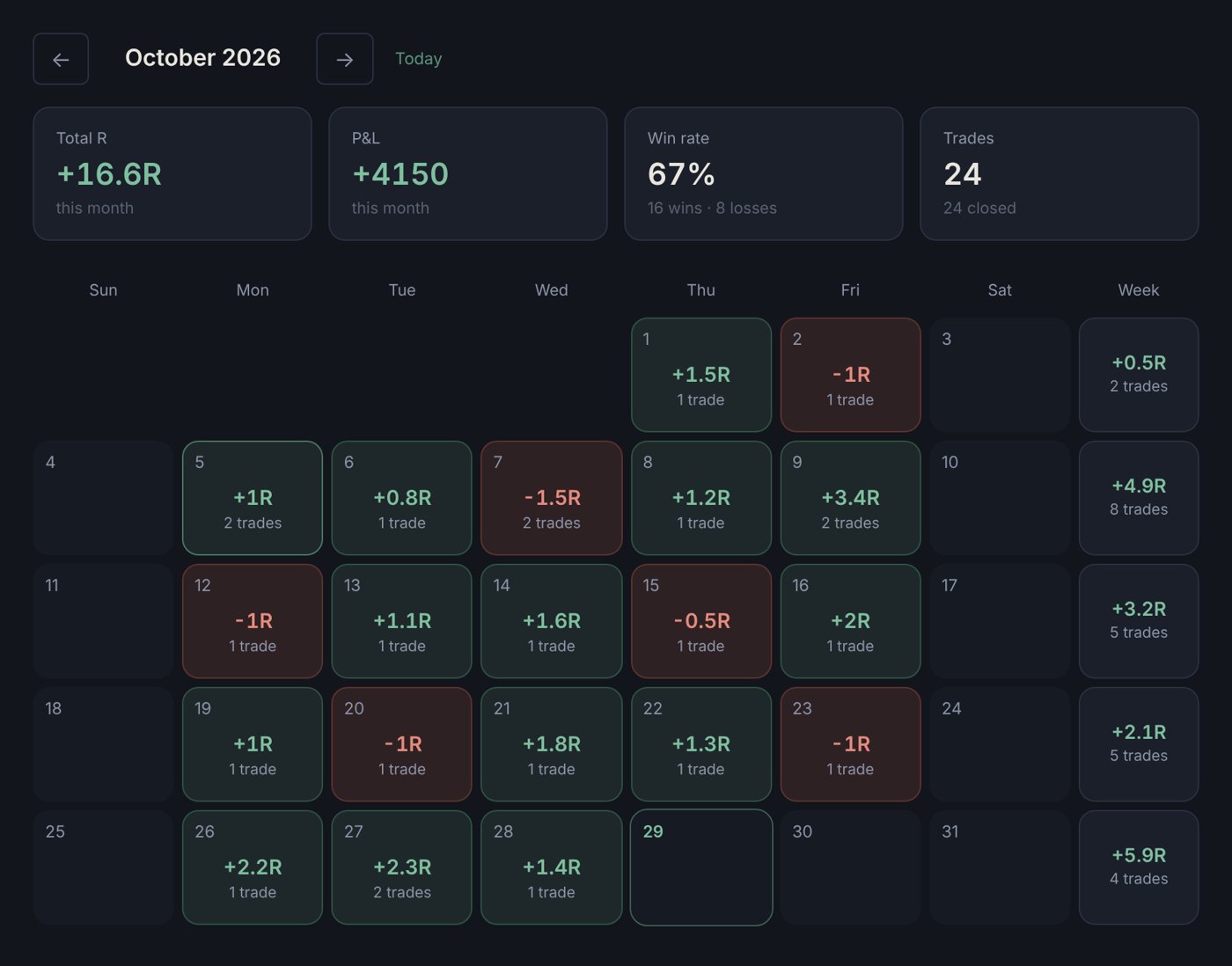Screen dimensions: 1232x966
Task: Click the October 2026 month title
Action: [203, 58]
